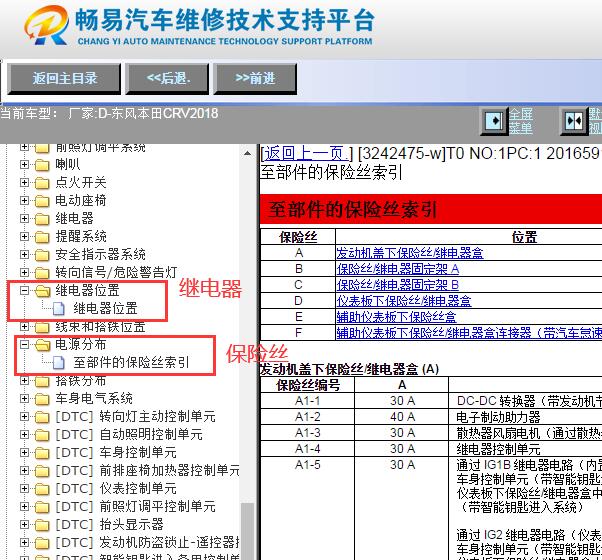Open the 返回上一页 link
This screenshot has width=602, height=560.
coord(306,154)
